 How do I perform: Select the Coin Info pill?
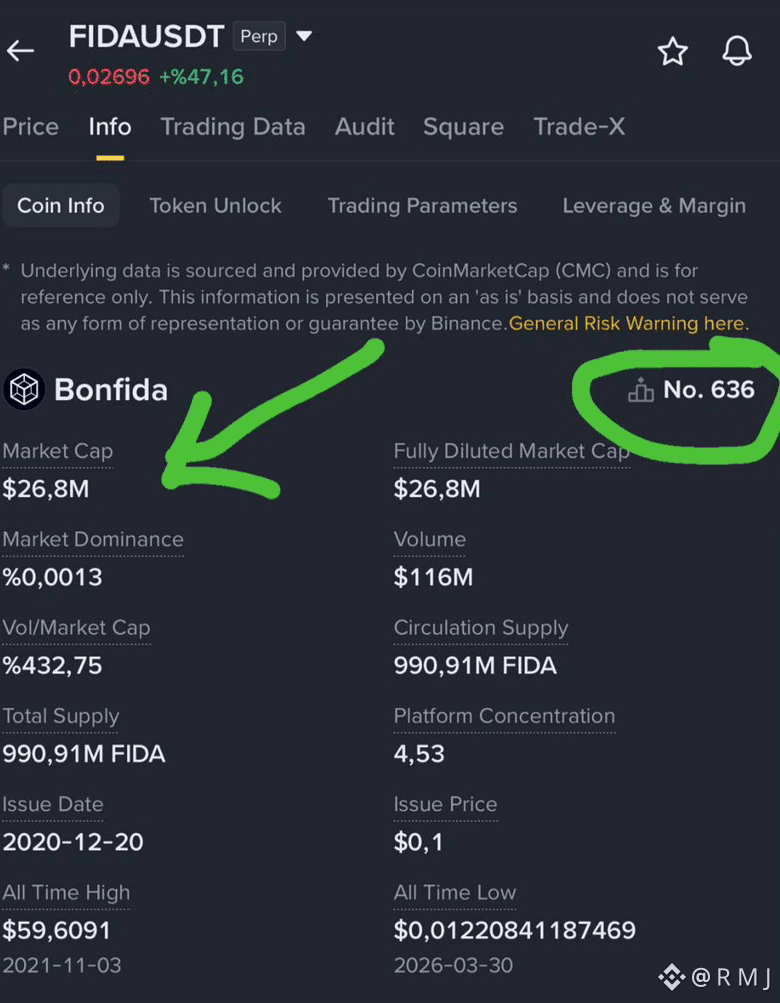tap(61, 205)
